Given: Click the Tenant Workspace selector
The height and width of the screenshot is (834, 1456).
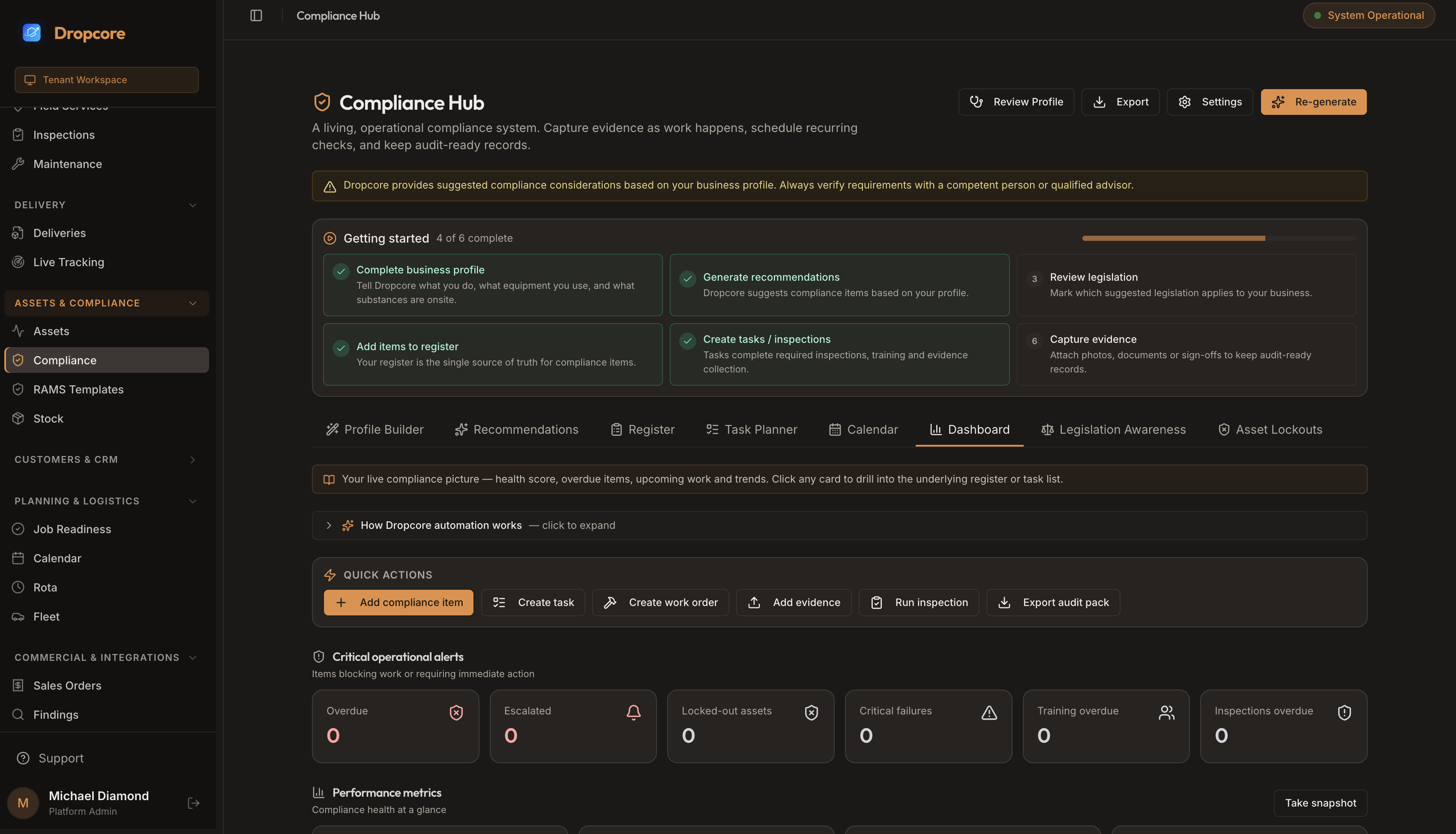Looking at the screenshot, I should pos(107,80).
